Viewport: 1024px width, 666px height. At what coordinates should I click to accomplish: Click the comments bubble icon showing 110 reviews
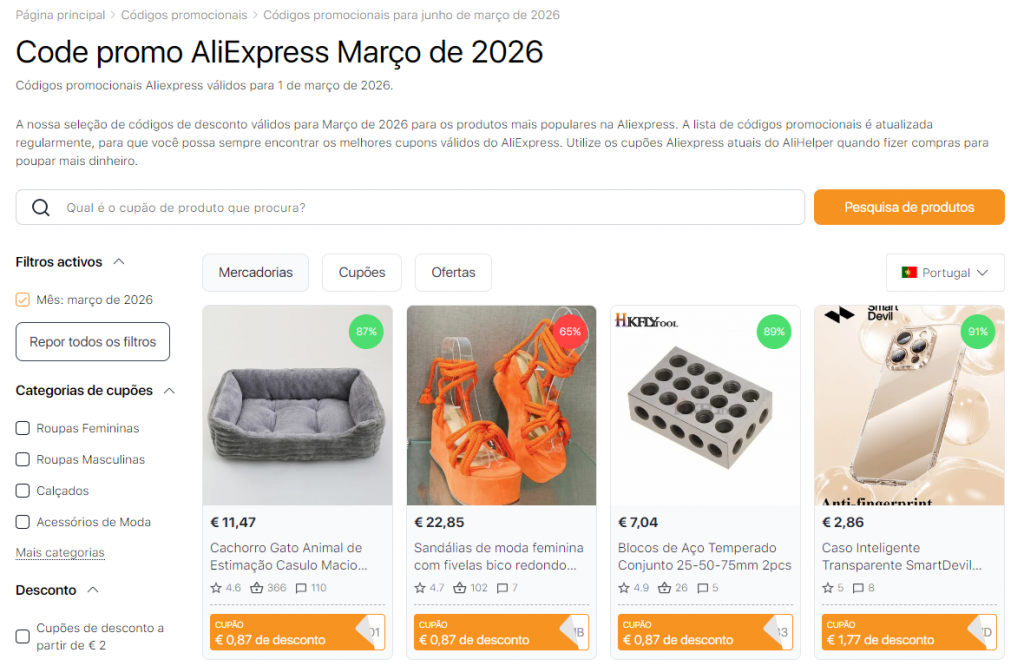[299, 589]
